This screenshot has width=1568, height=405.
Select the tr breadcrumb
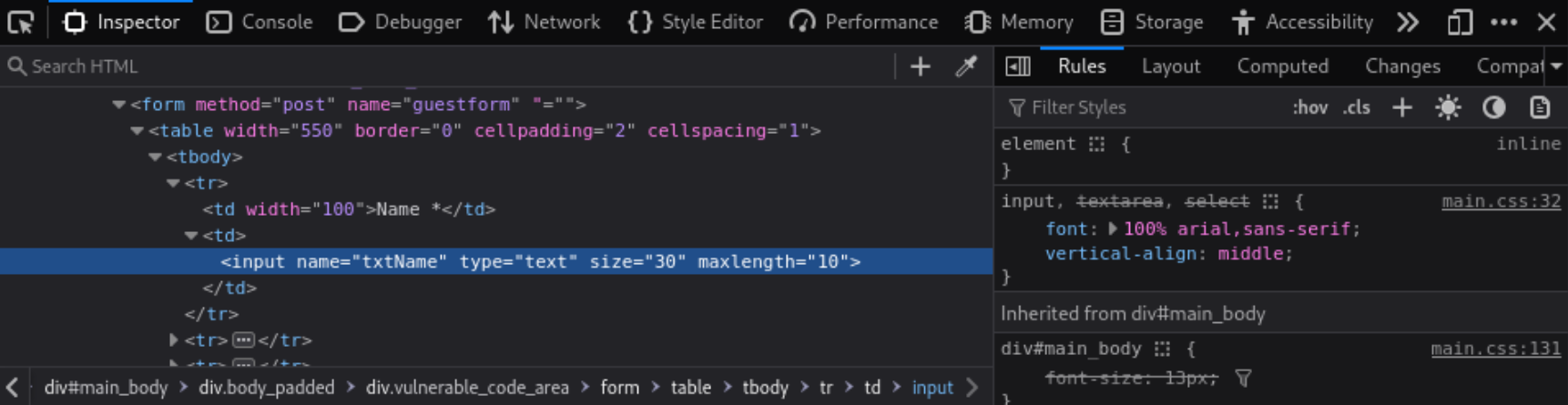(x=826, y=388)
